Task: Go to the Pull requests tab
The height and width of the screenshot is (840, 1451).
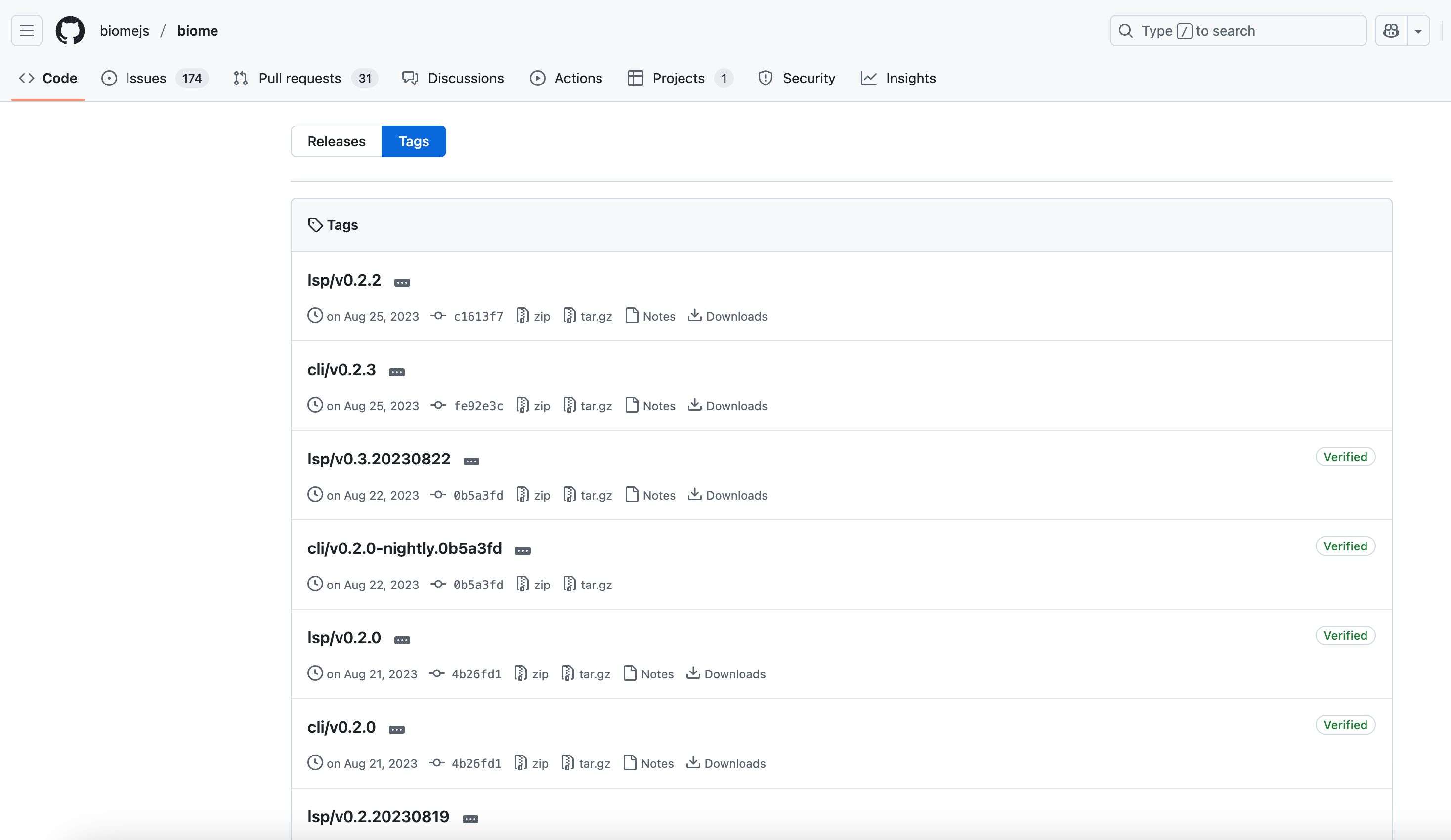Action: [x=299, y=78]
